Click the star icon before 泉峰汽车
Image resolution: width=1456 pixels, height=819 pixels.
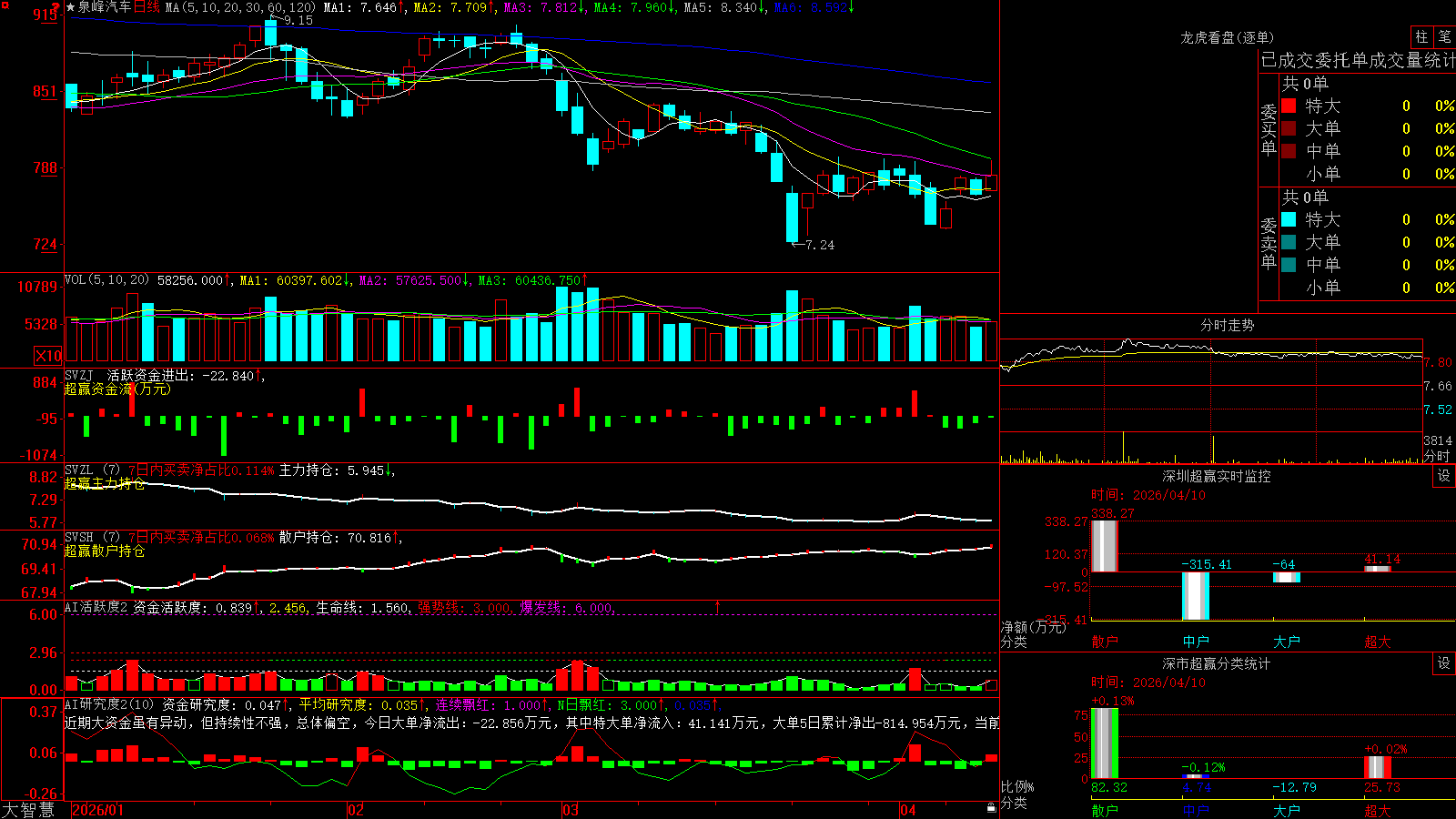coord(71,7)
